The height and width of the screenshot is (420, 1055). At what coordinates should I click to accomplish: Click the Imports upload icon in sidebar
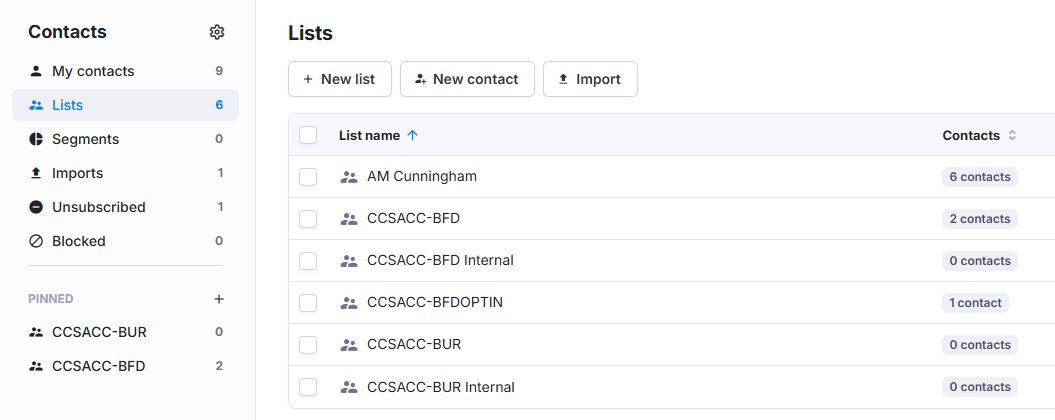click(36, 173)
